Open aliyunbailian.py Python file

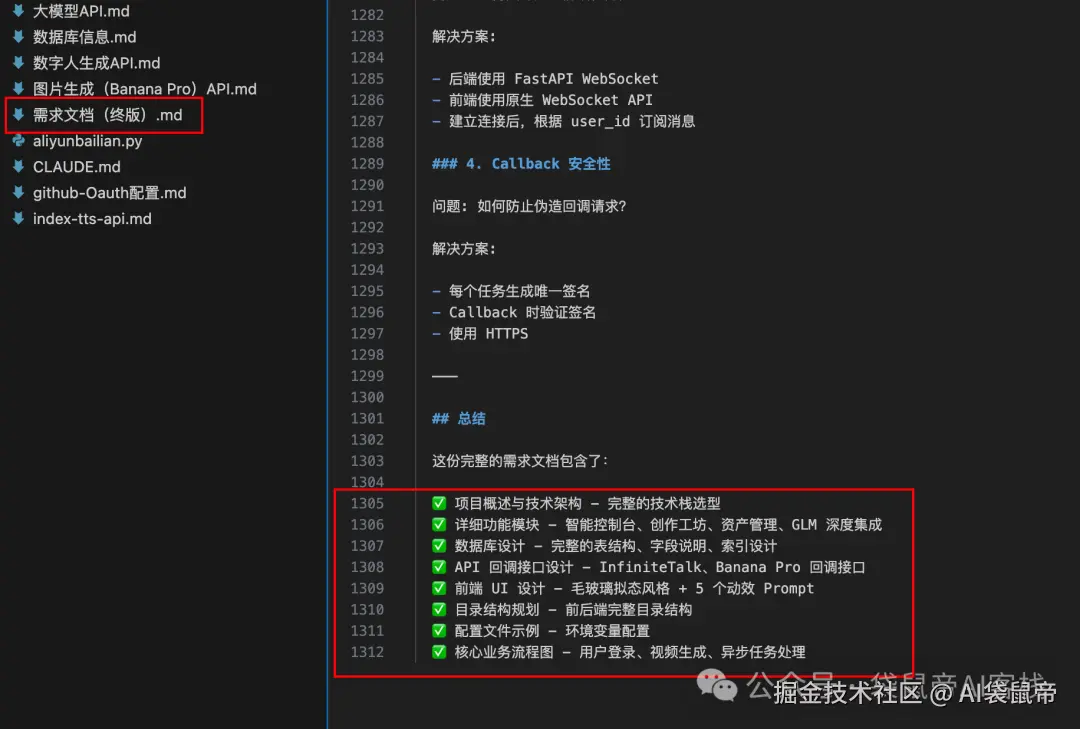tap(87, 141)
